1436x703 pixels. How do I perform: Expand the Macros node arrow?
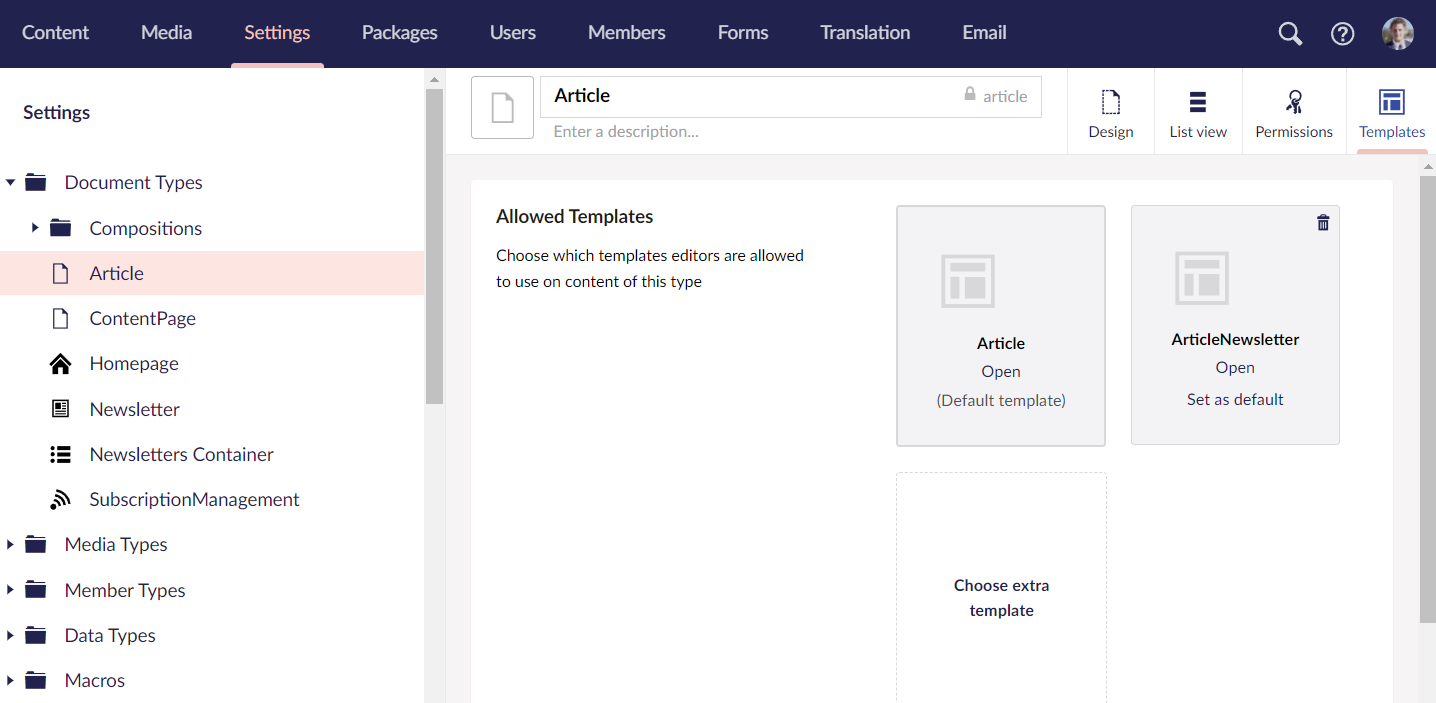(10, 680)
